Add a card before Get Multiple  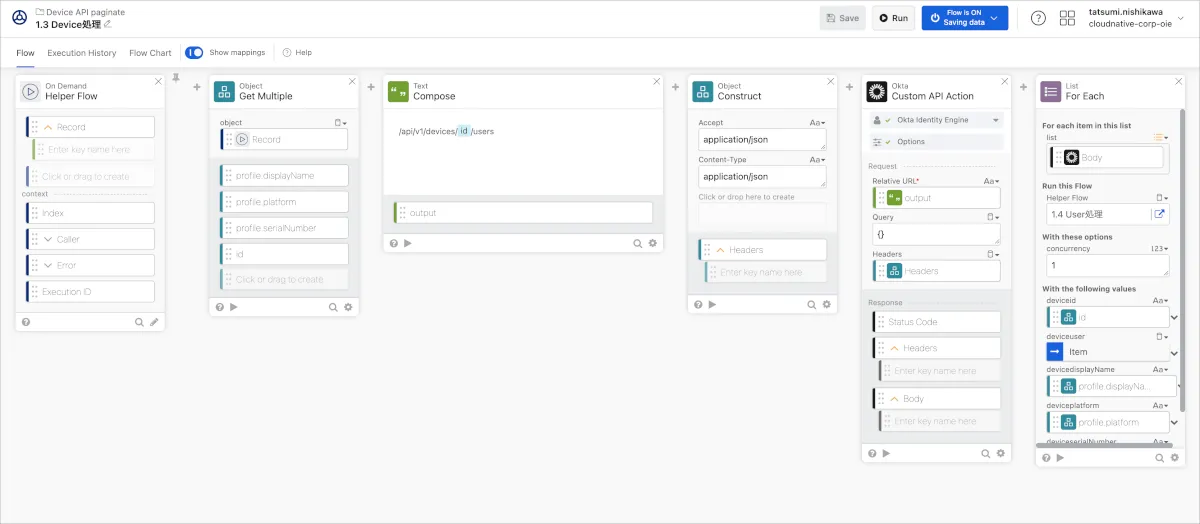(x=196, y=88)
